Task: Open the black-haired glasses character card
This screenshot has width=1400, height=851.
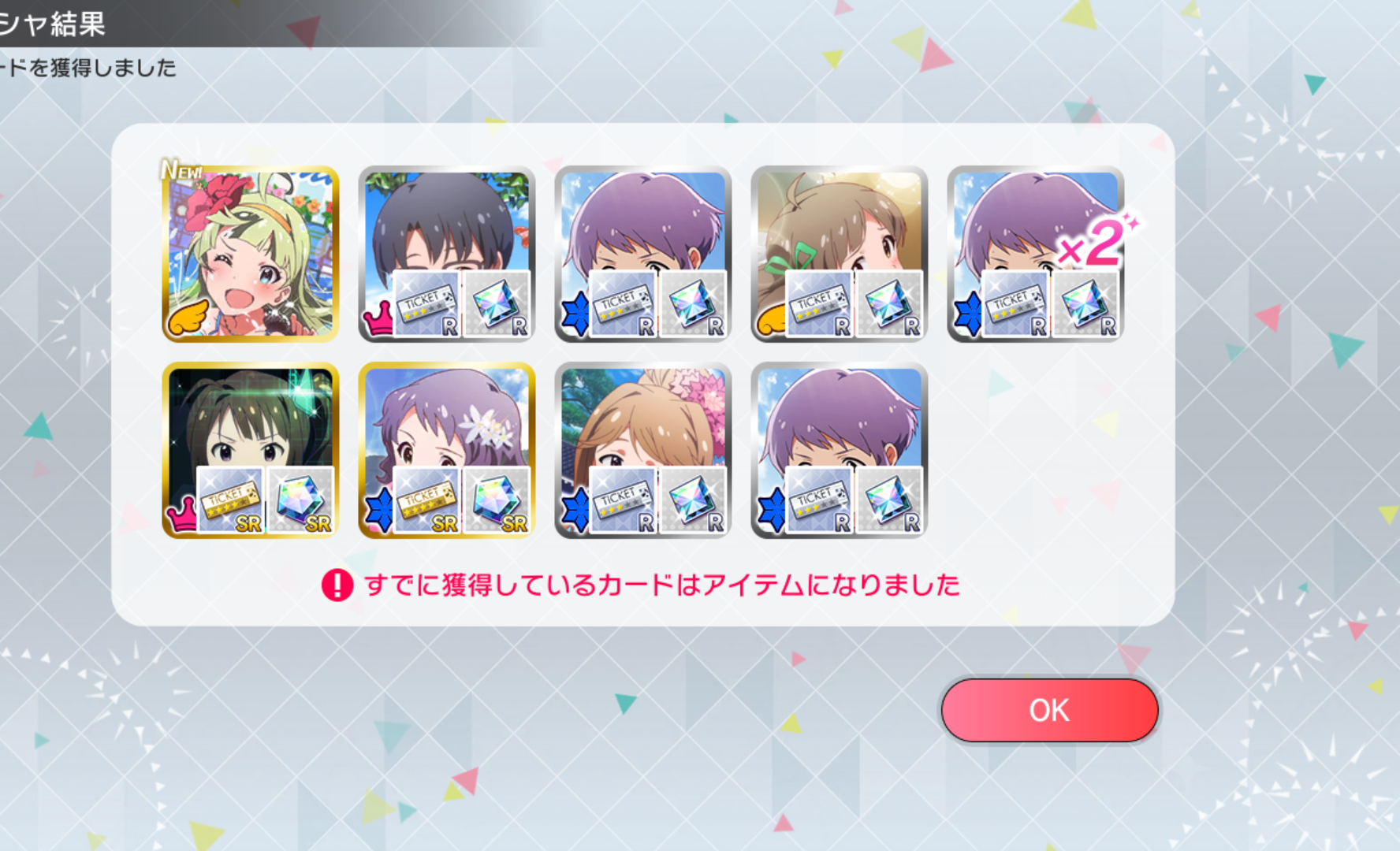Action: (447, 254)
